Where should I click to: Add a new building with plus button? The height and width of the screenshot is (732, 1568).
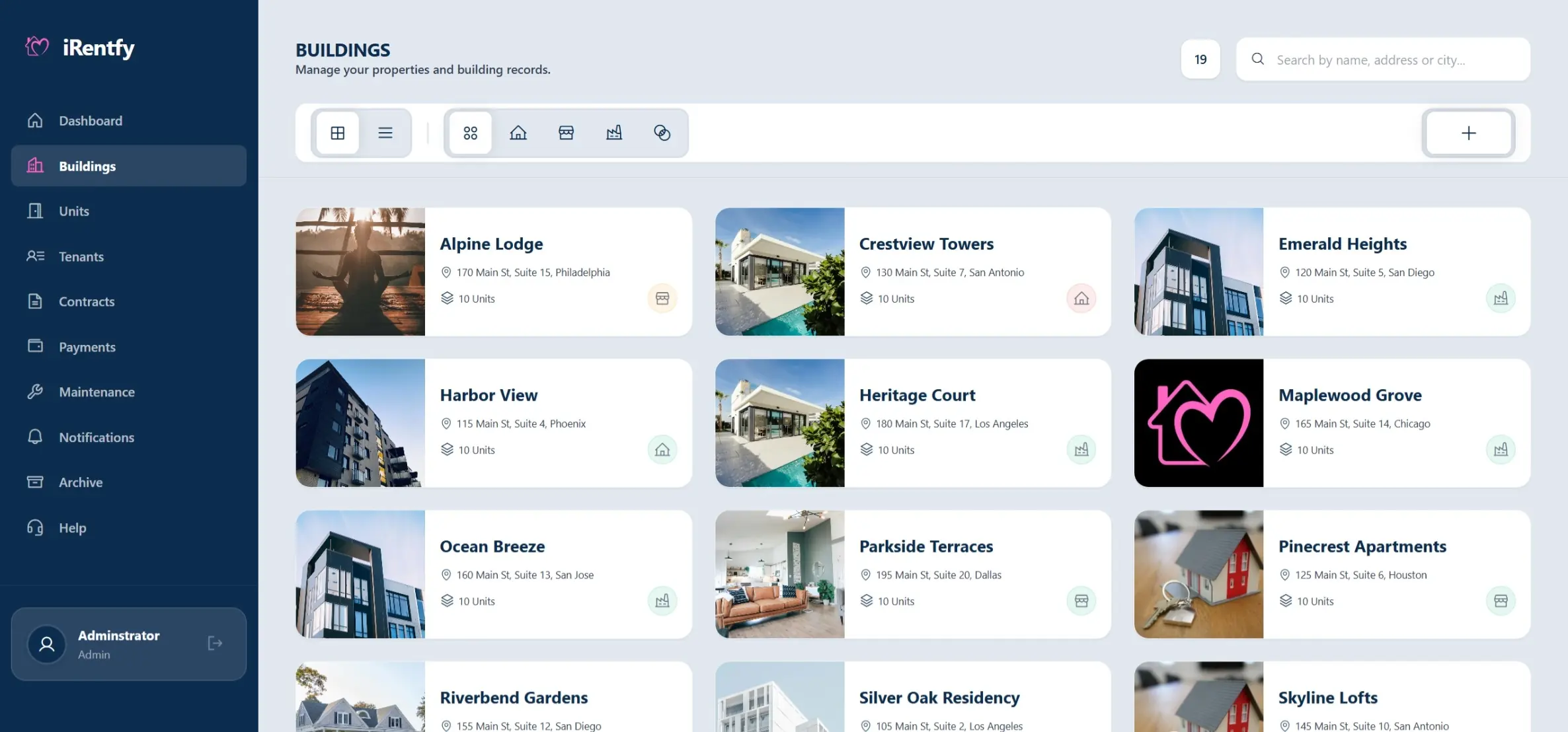point(1469,133)
